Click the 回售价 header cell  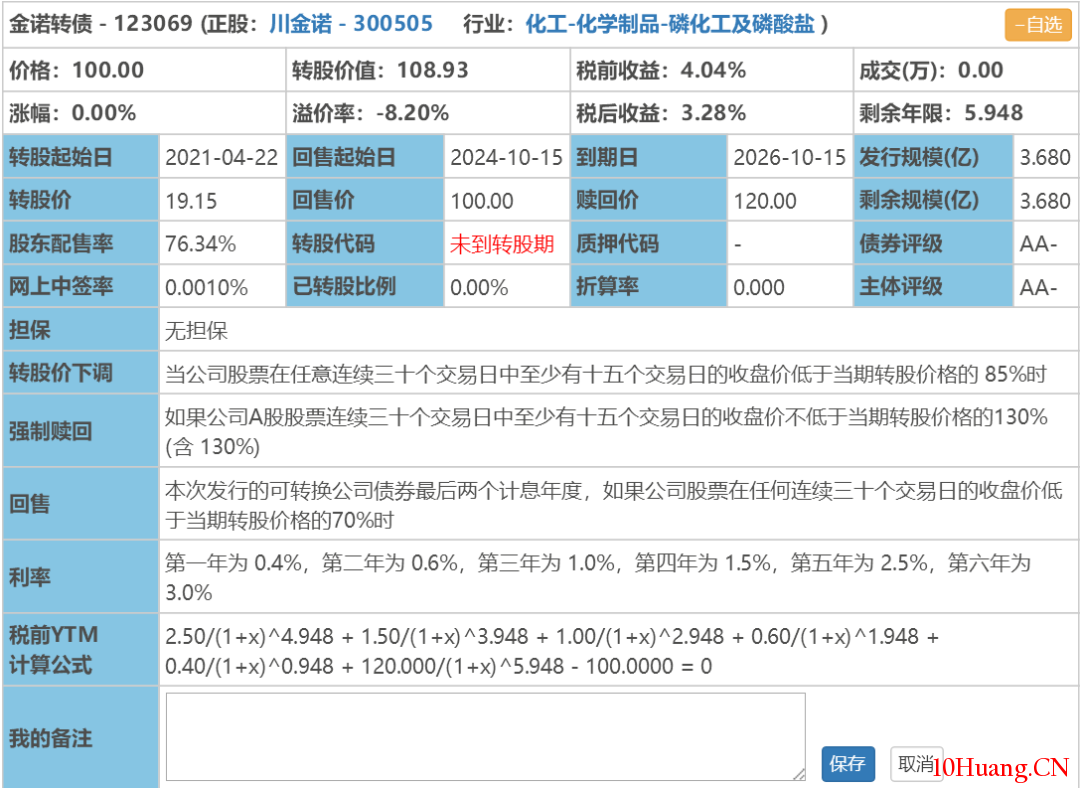pyautogui.click(x=365, y=200)
